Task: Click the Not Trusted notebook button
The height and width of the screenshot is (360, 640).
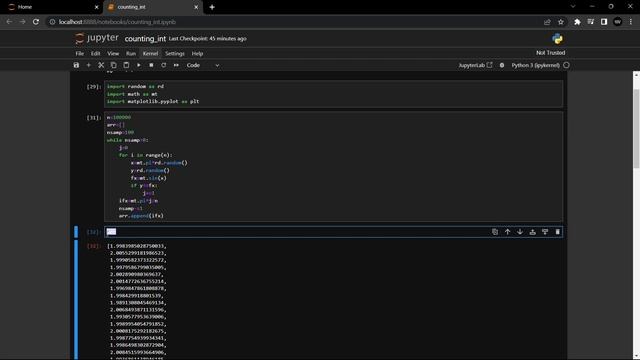Action: [551, 53]
